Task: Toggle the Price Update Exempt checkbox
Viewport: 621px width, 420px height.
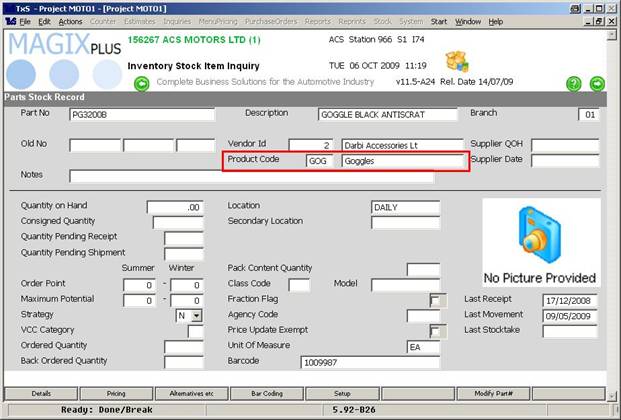Action: tap(436, 332)
